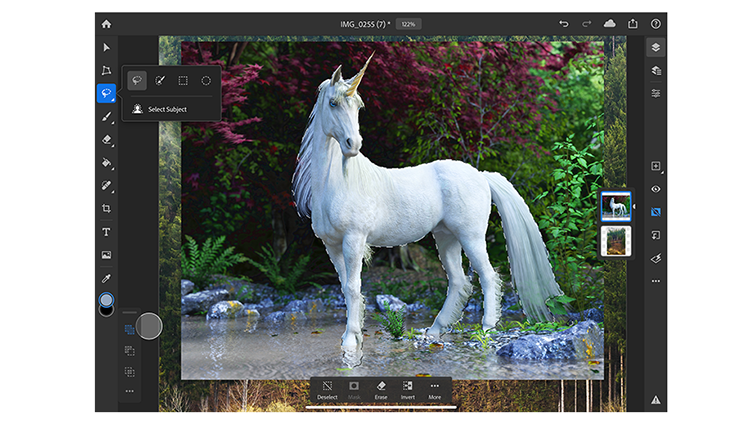
Task: Select the Paint Bucket fill tool
Action: pyautogui.click(x=106, y=162)
